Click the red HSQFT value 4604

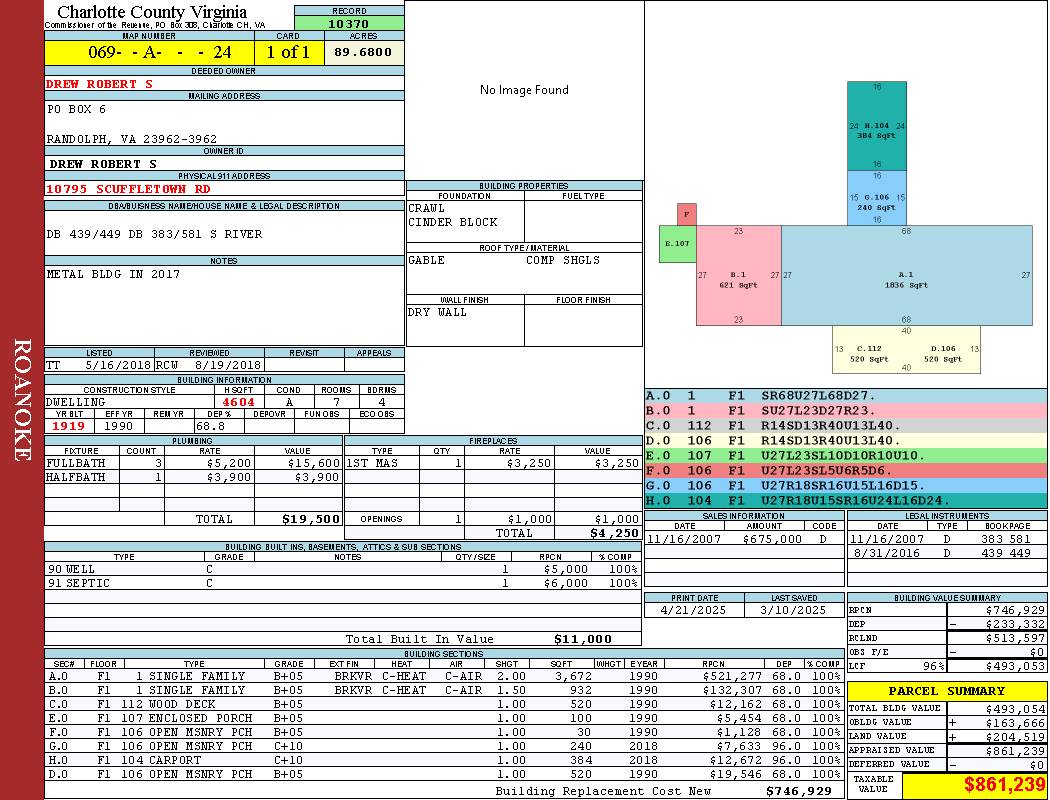238,402
